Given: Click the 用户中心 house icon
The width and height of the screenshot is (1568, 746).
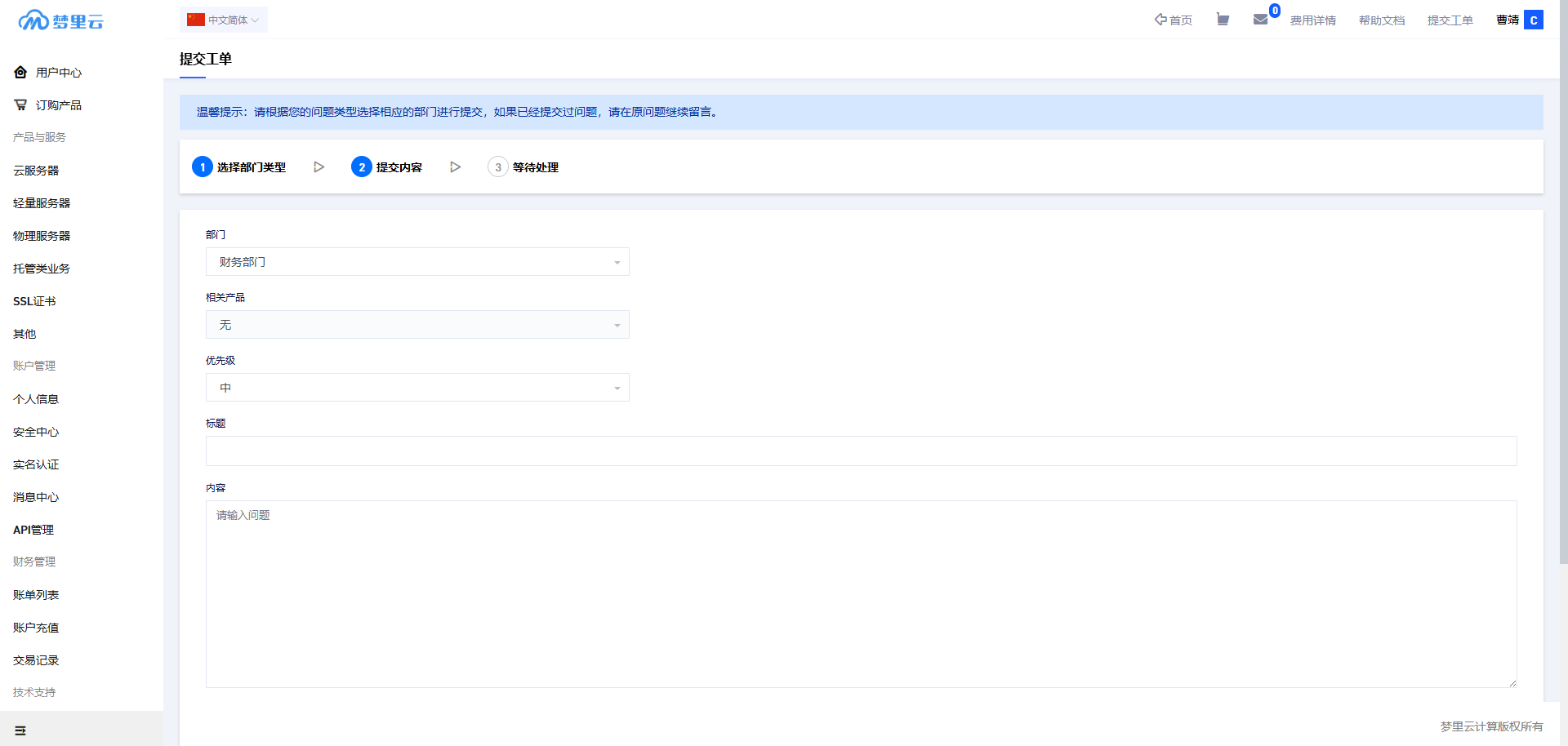Looking at the screenshot, I should tap(20, 73).
